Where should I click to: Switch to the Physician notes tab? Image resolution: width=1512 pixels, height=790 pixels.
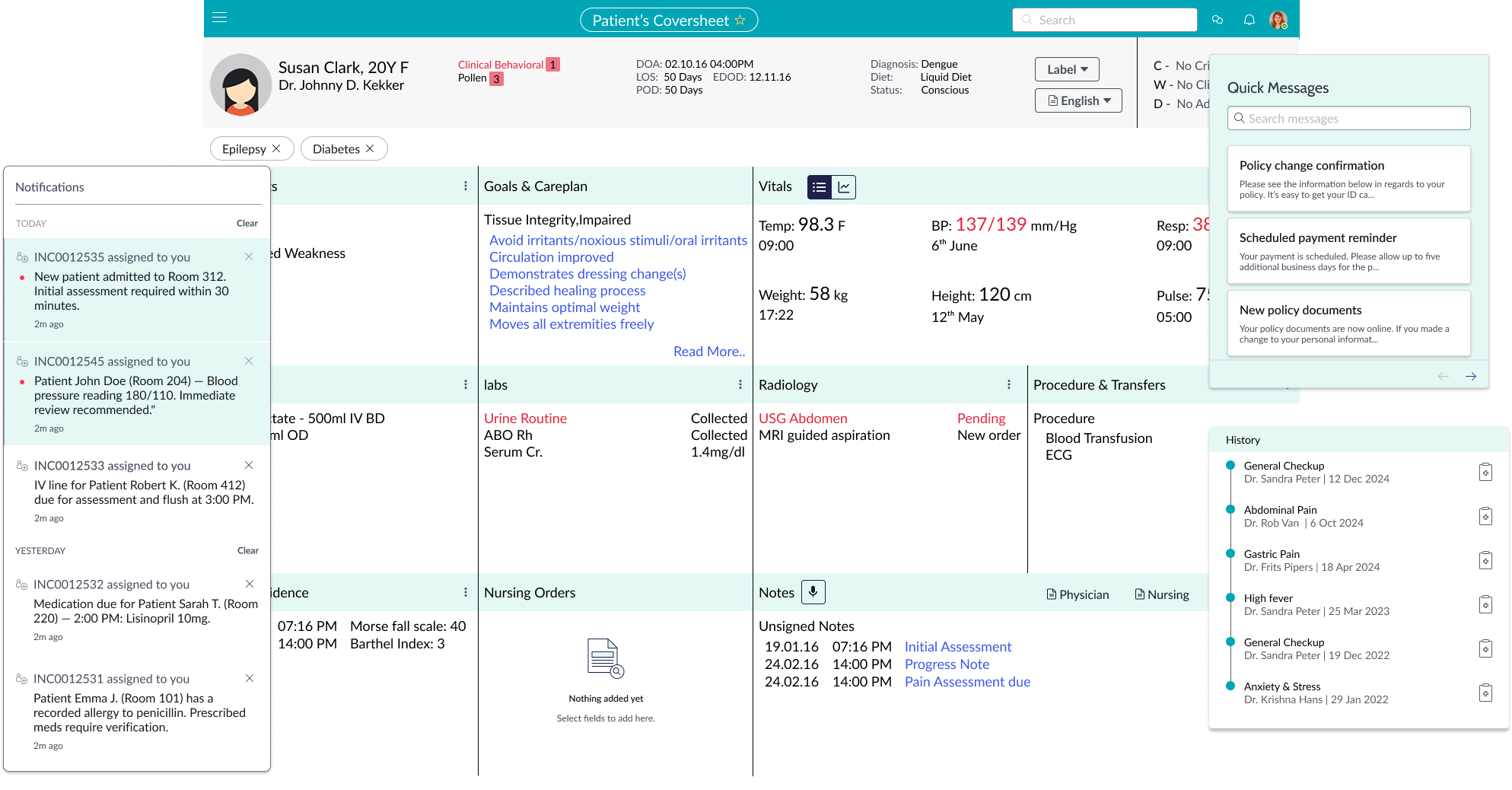(1077, 594)
